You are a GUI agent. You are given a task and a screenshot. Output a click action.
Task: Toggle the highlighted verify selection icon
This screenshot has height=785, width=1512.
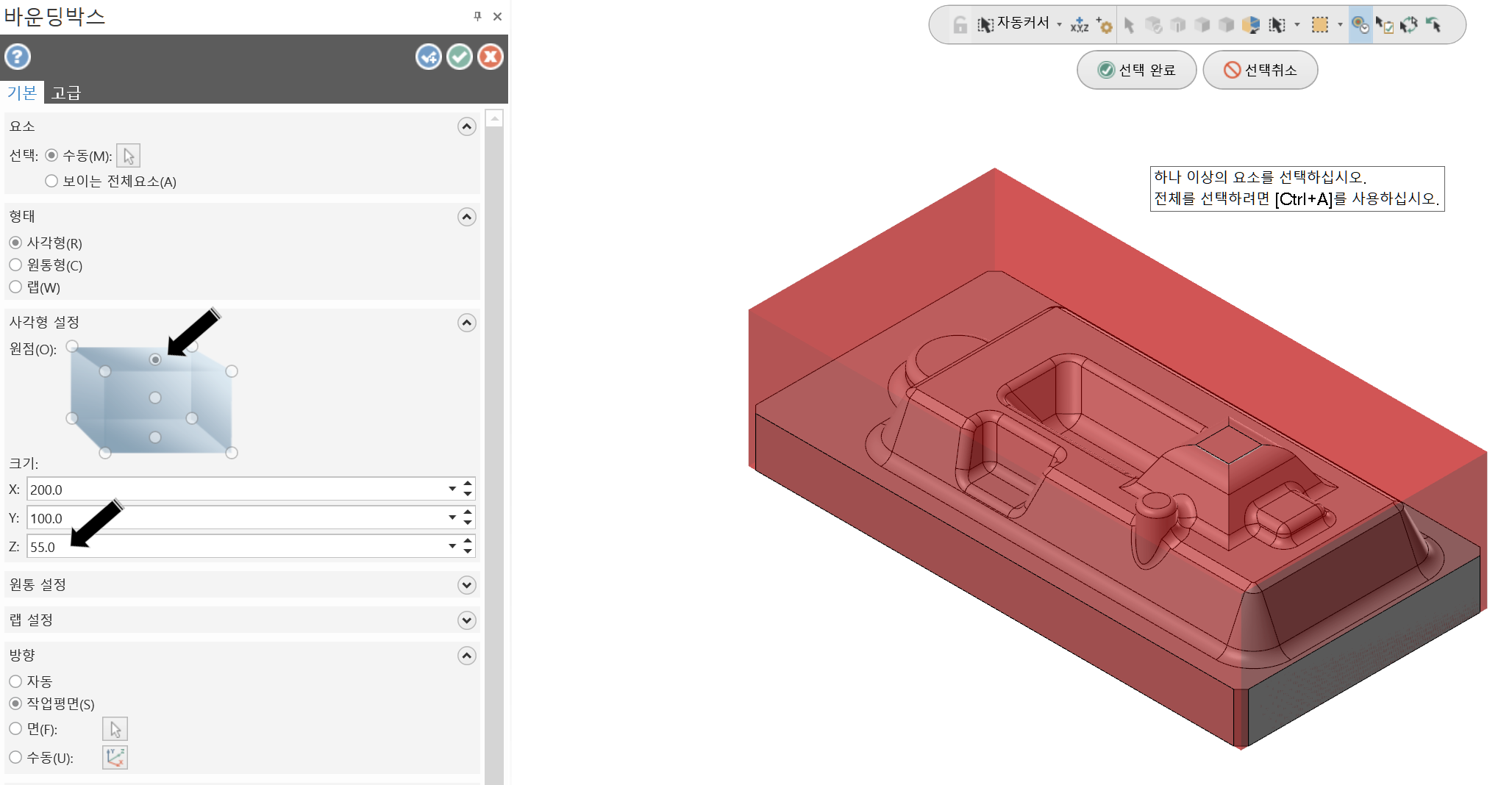coord(1361,25)
